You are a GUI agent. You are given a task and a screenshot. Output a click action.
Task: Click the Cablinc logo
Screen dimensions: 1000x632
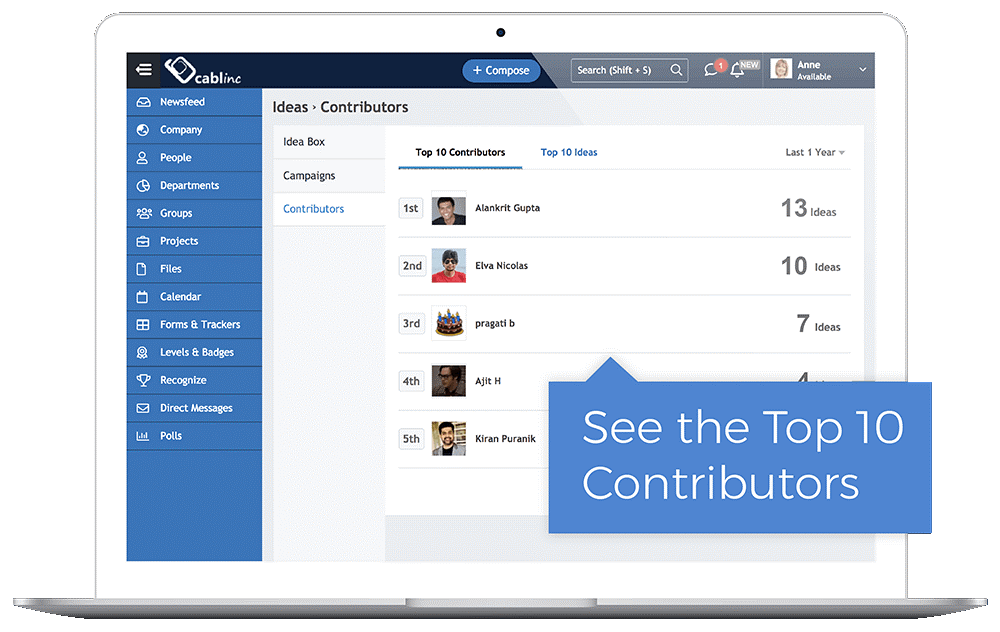203,71
